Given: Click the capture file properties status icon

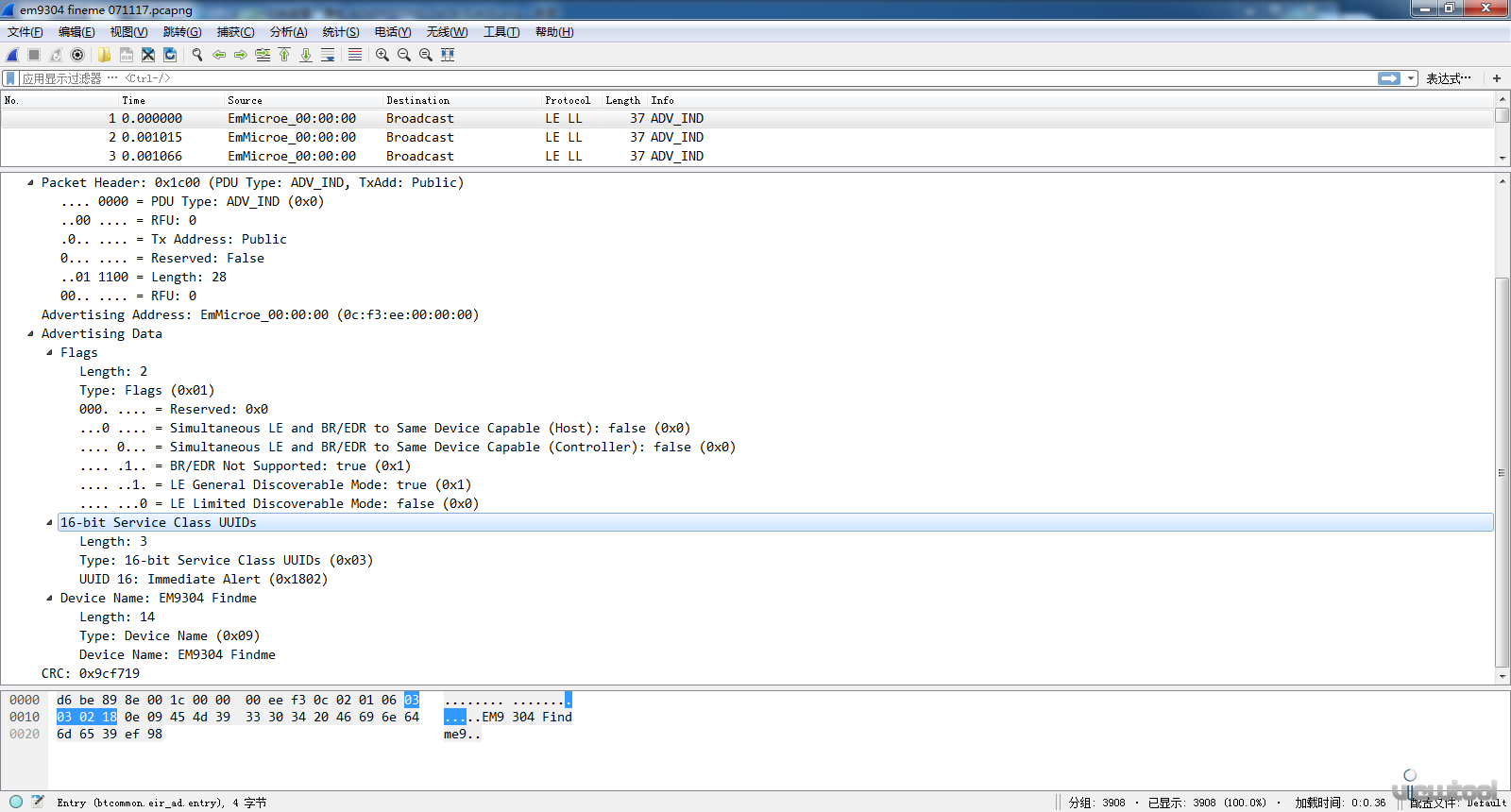Looking at the screenshot, I should click(x=38, y=802).
